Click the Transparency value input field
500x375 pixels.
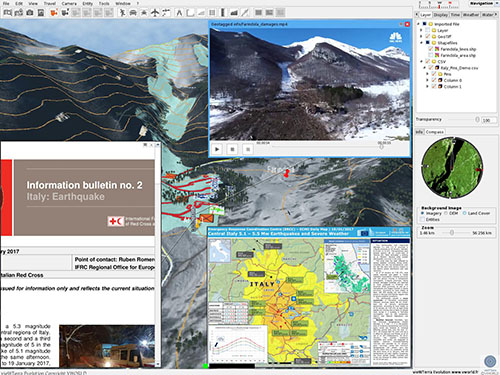coord(489,120)
